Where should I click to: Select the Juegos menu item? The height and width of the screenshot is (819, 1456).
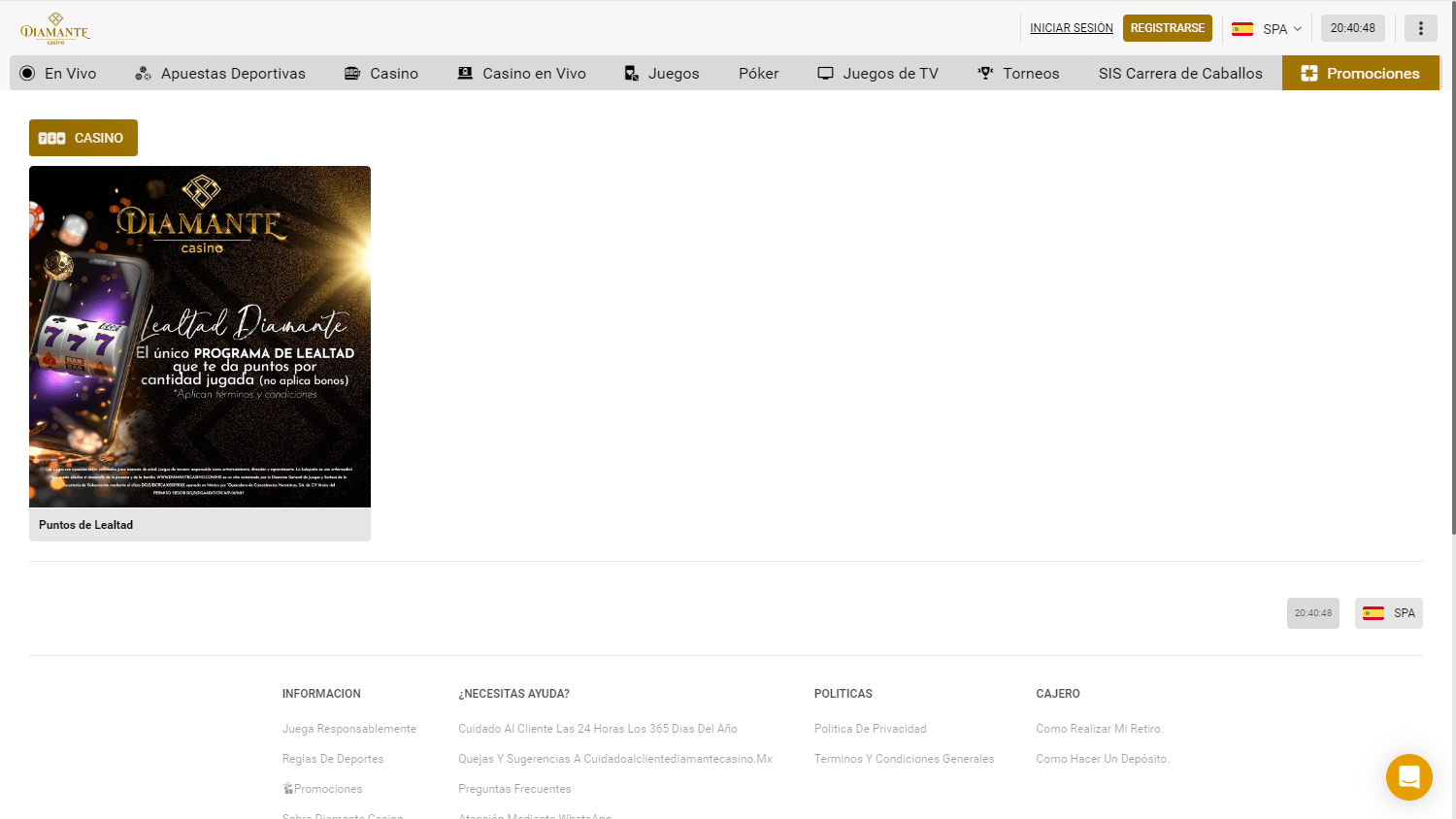(x=662, y=73)
